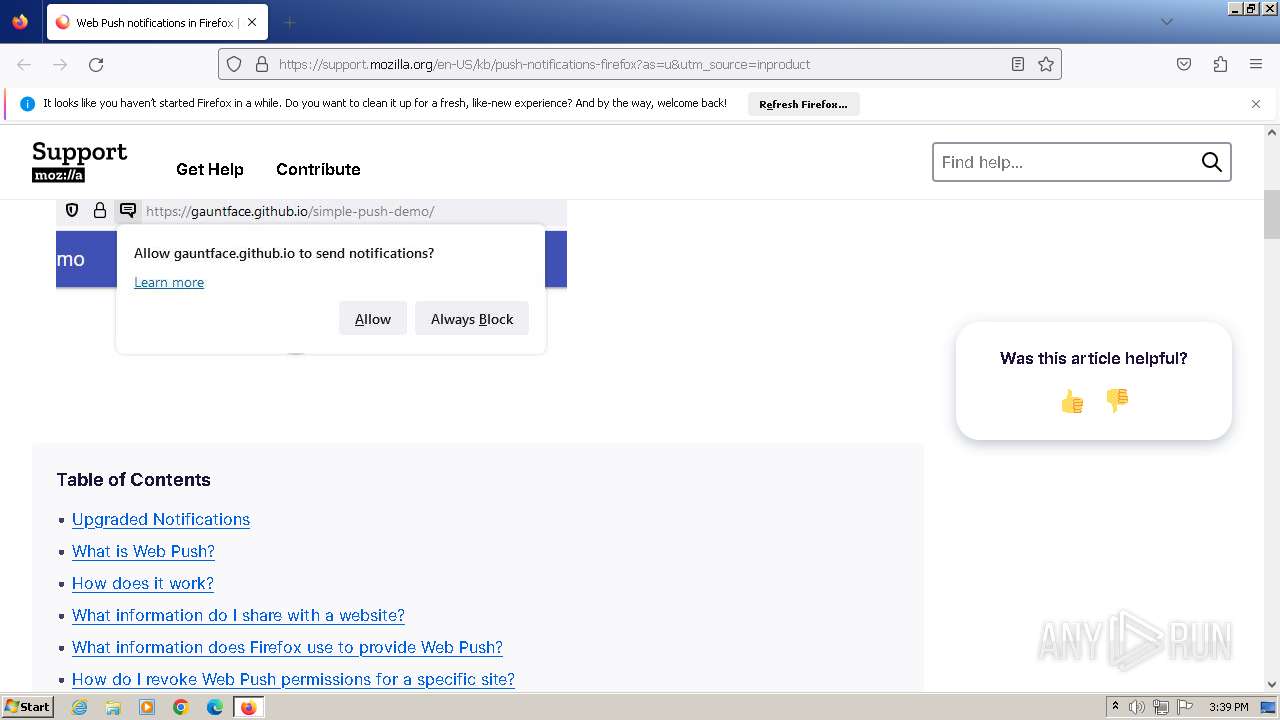Viewport: 1280px width, 720px height.
Task: Click the network tray icon
Action: pyautogui.click(x=1161, y=707)
